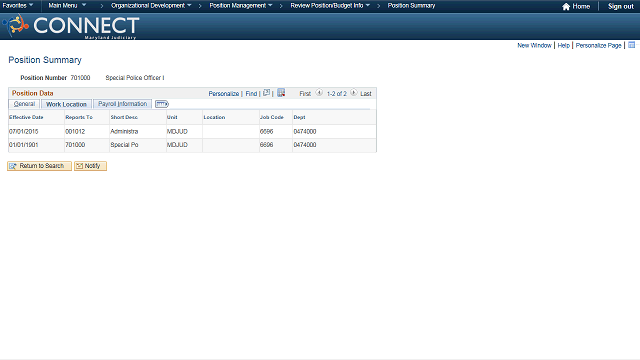Select the Administra short description cell
The image size is (640, 360).
124,131
